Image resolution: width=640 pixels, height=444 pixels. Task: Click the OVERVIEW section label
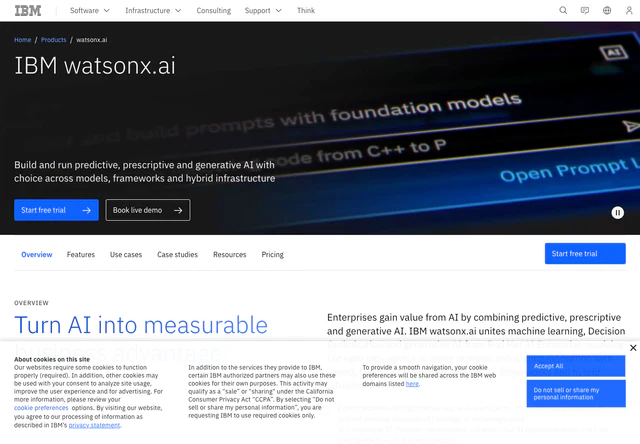(x=31, y=303)
